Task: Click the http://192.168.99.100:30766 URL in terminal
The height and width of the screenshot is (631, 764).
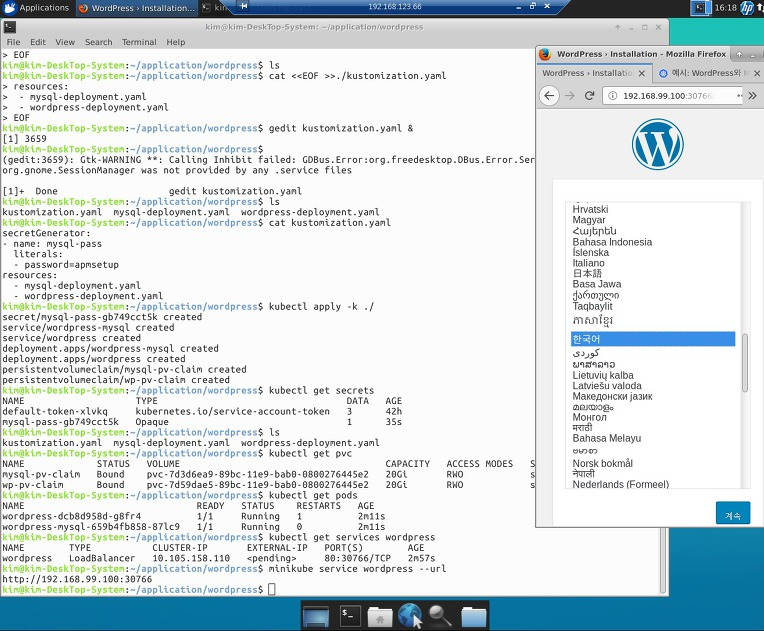Action: point(77,579)
